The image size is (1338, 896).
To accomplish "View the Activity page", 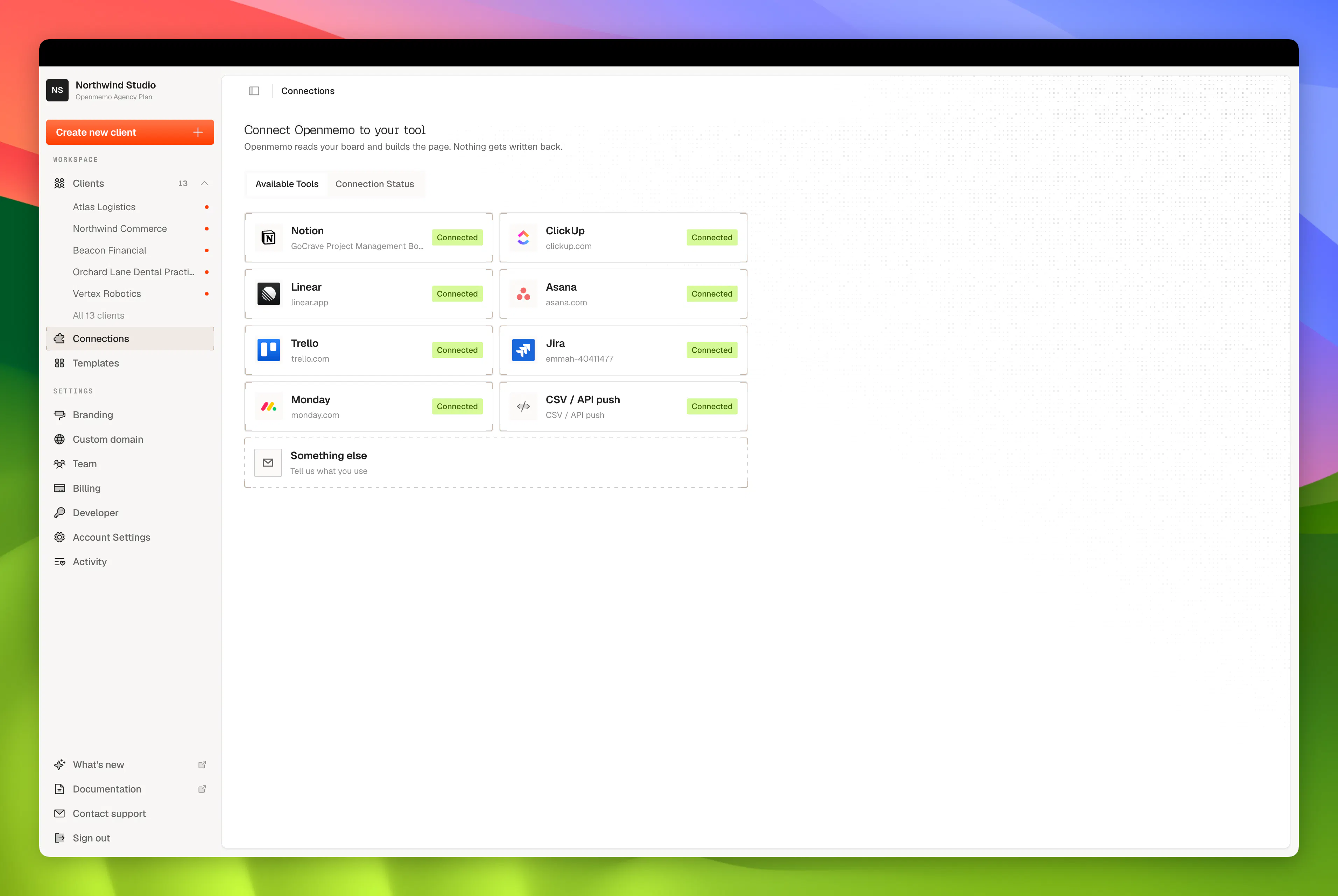I will [130, 562].
